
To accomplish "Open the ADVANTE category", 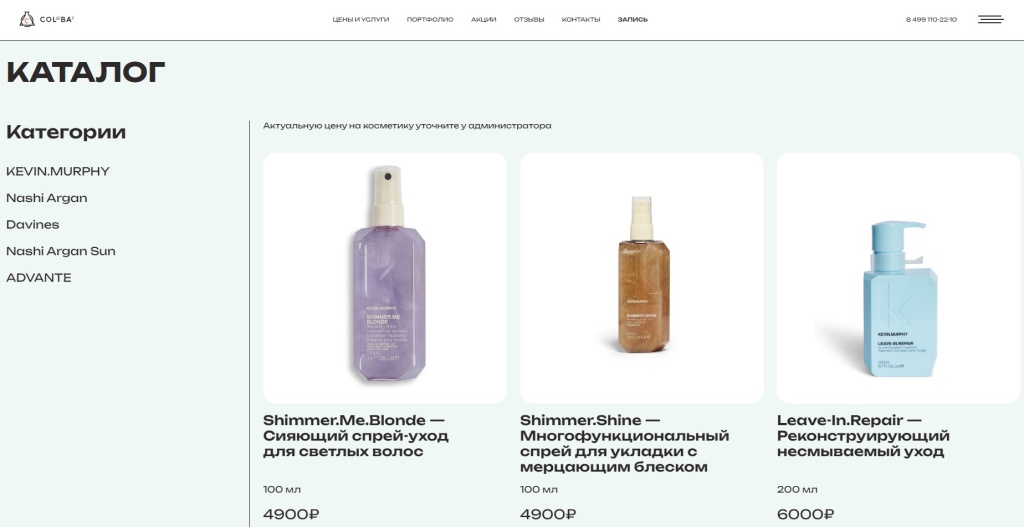I will pyautogui.click(x=39, y=278).
